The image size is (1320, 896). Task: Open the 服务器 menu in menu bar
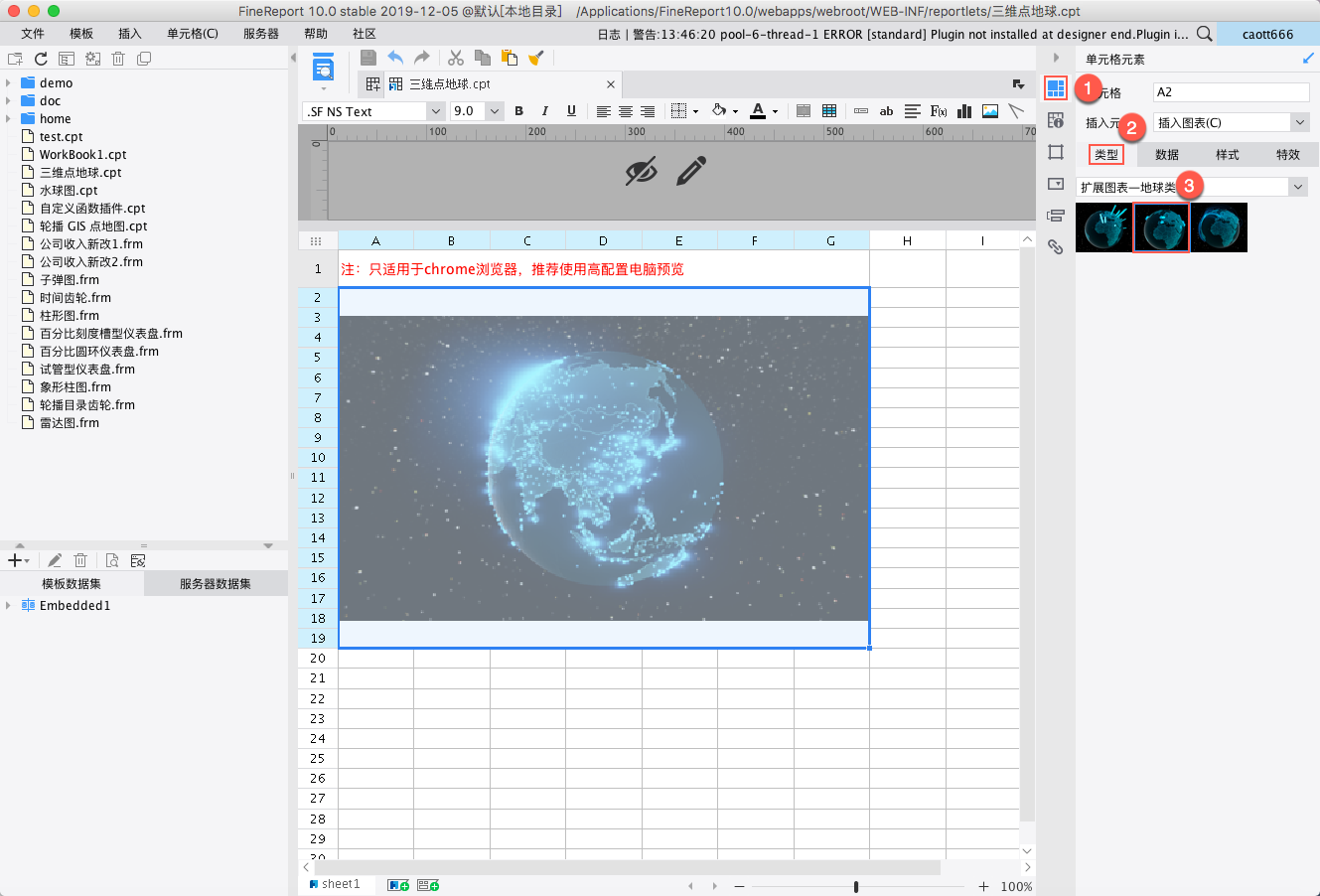point(260,34)
